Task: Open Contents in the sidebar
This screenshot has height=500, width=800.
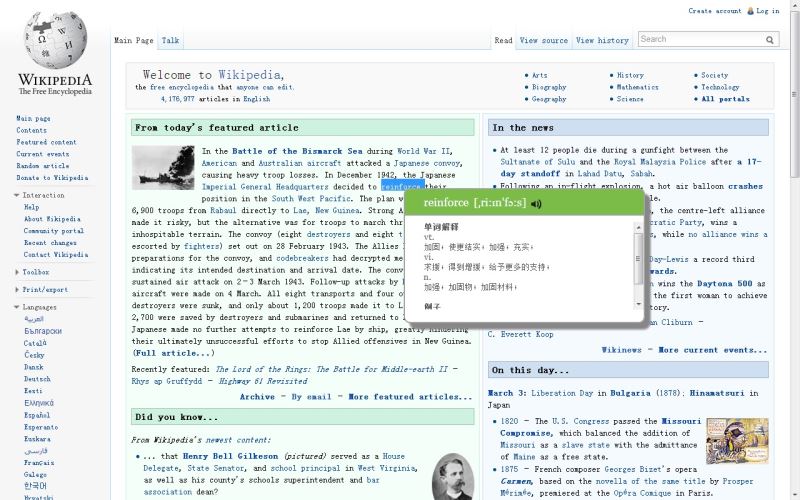Action: click(31, 130)
